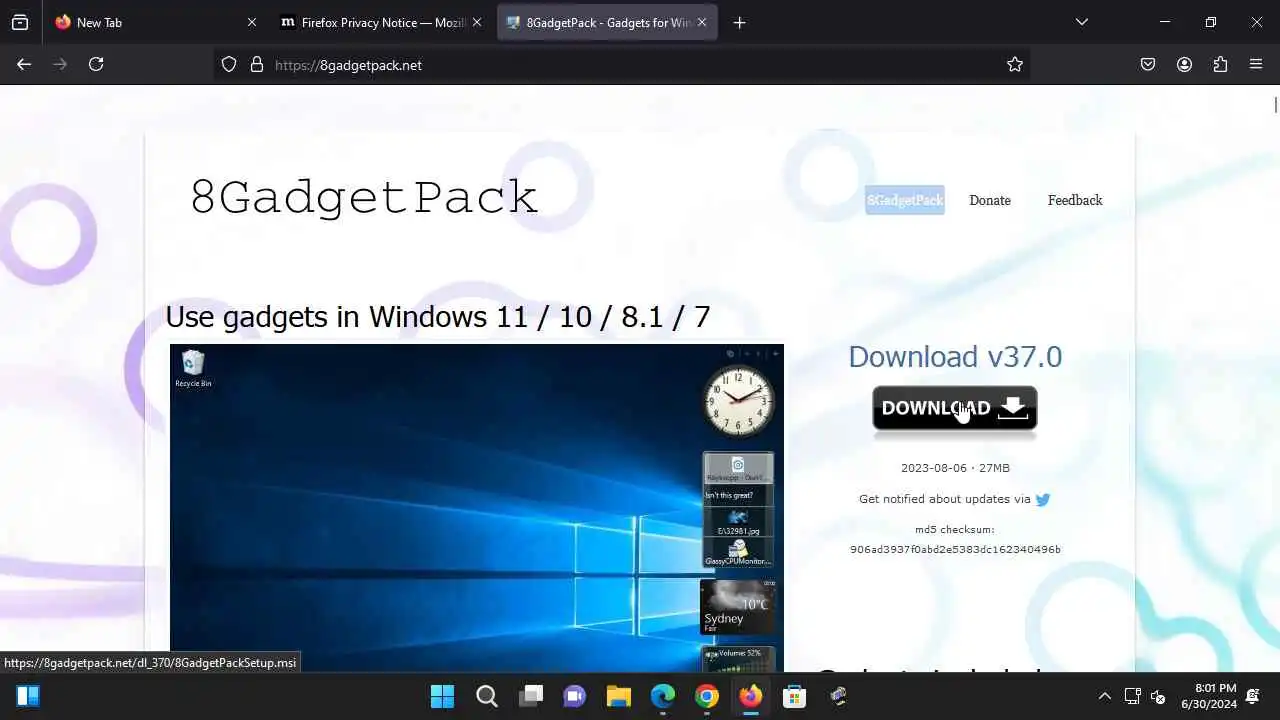
Task: Open Task View on taskbar
Action: pos(530,696)
